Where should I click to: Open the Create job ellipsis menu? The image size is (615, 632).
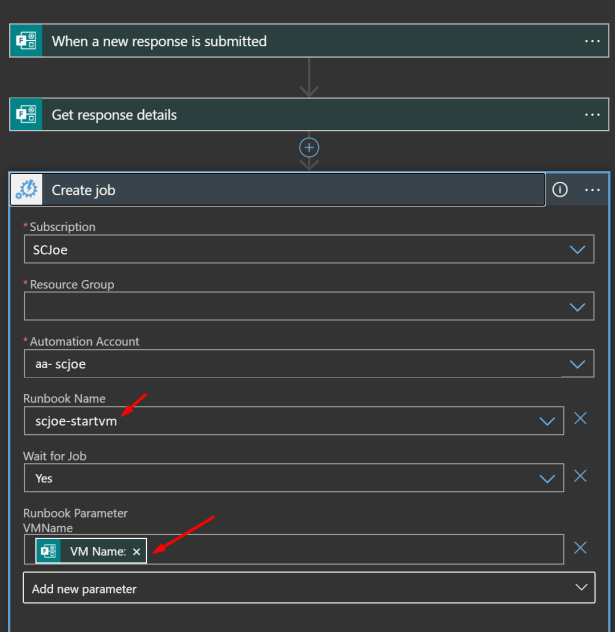pos(592,190)
